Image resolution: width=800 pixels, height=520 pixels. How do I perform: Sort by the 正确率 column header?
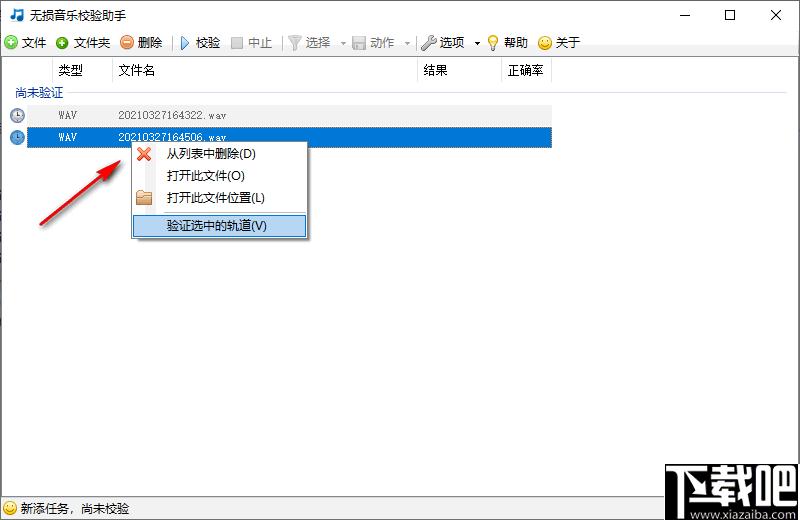(x=527, y=70)
